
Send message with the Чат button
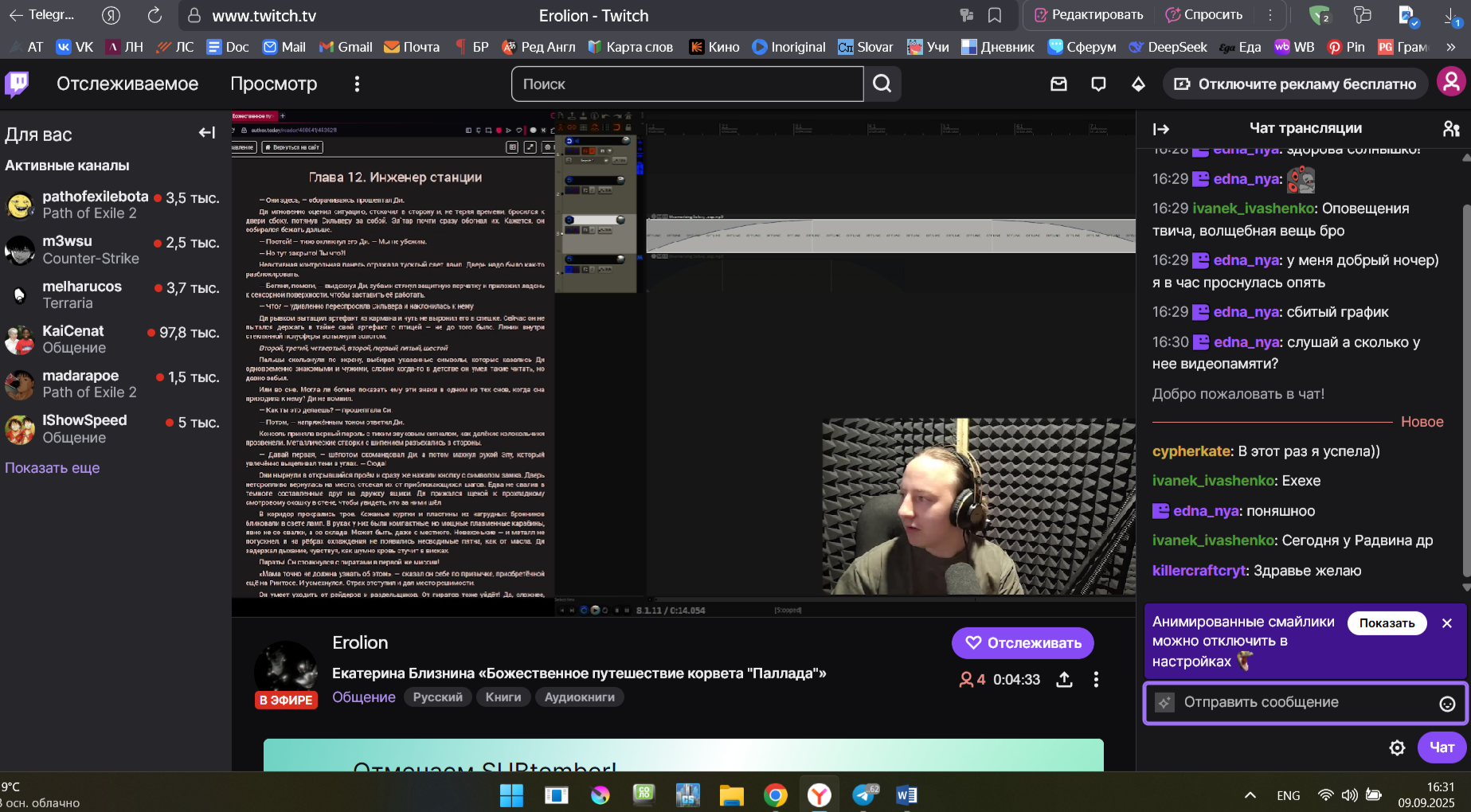(1442, 748)
